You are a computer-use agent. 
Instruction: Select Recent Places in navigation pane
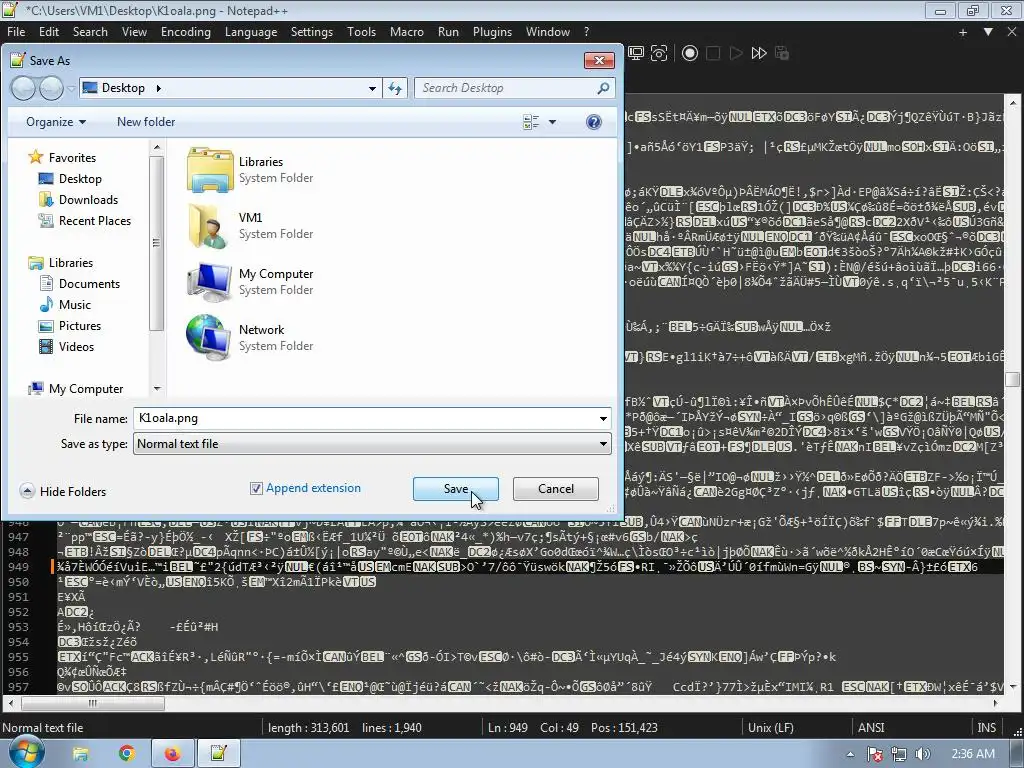pos(95,221)
